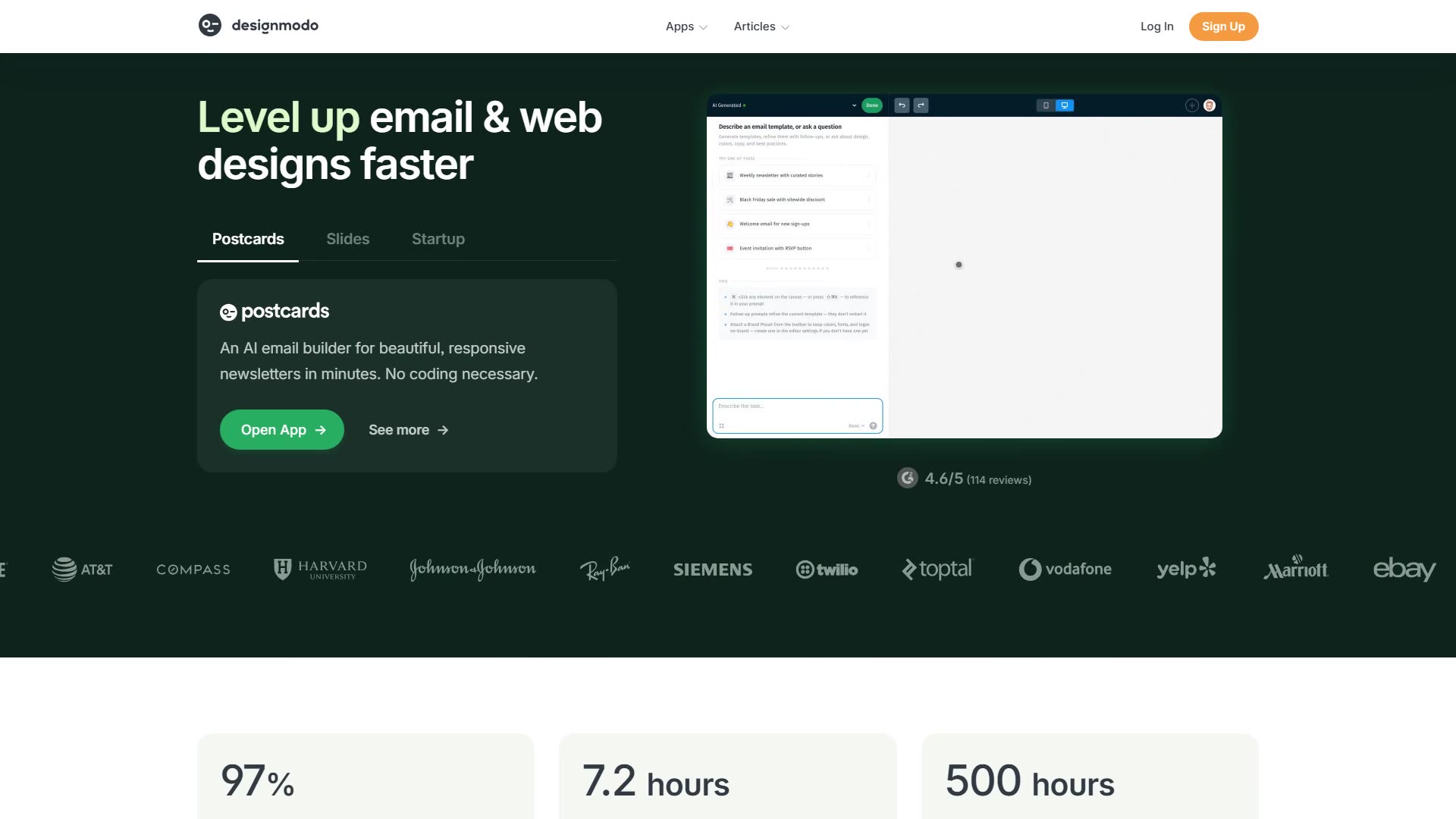
Task: Expand the AI Generated chevron
Action: click(854, 105)
